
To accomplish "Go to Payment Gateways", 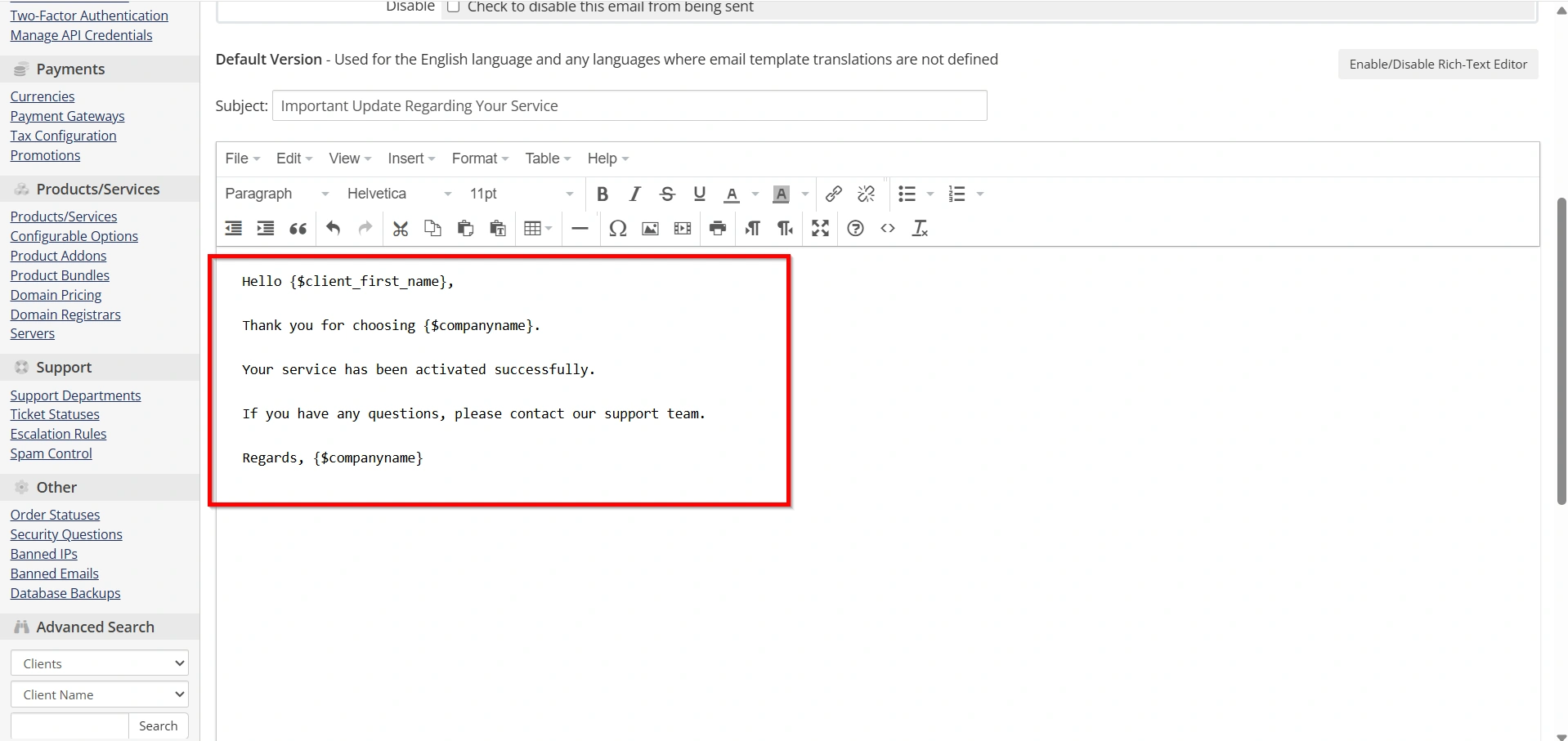I will (67, 116).
